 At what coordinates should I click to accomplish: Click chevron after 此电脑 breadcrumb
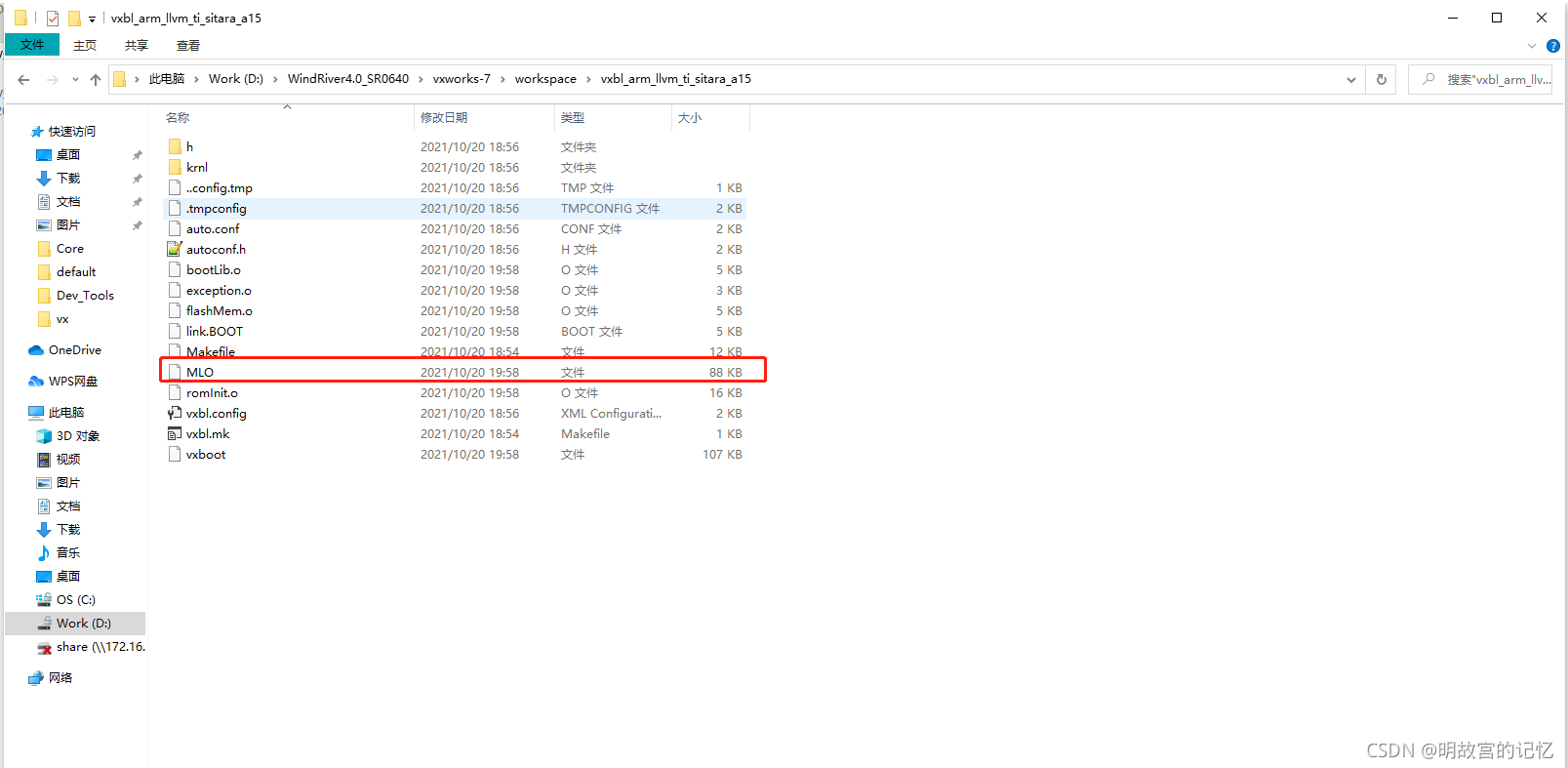tap(196, 79)
